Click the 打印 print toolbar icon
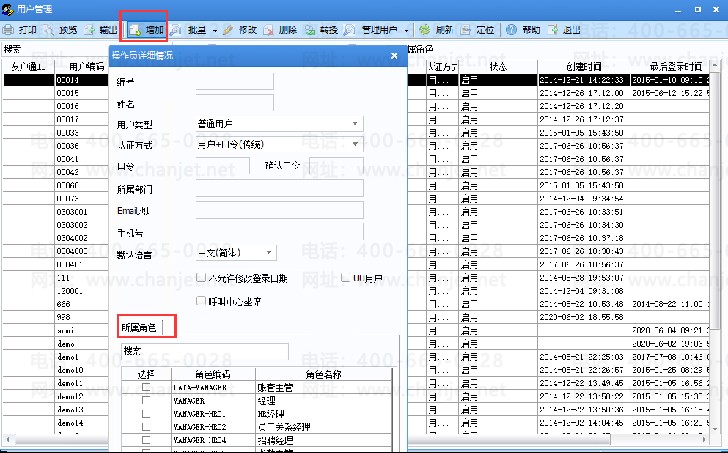The width and height of the screenshot is (728, 453). point(8,30)
